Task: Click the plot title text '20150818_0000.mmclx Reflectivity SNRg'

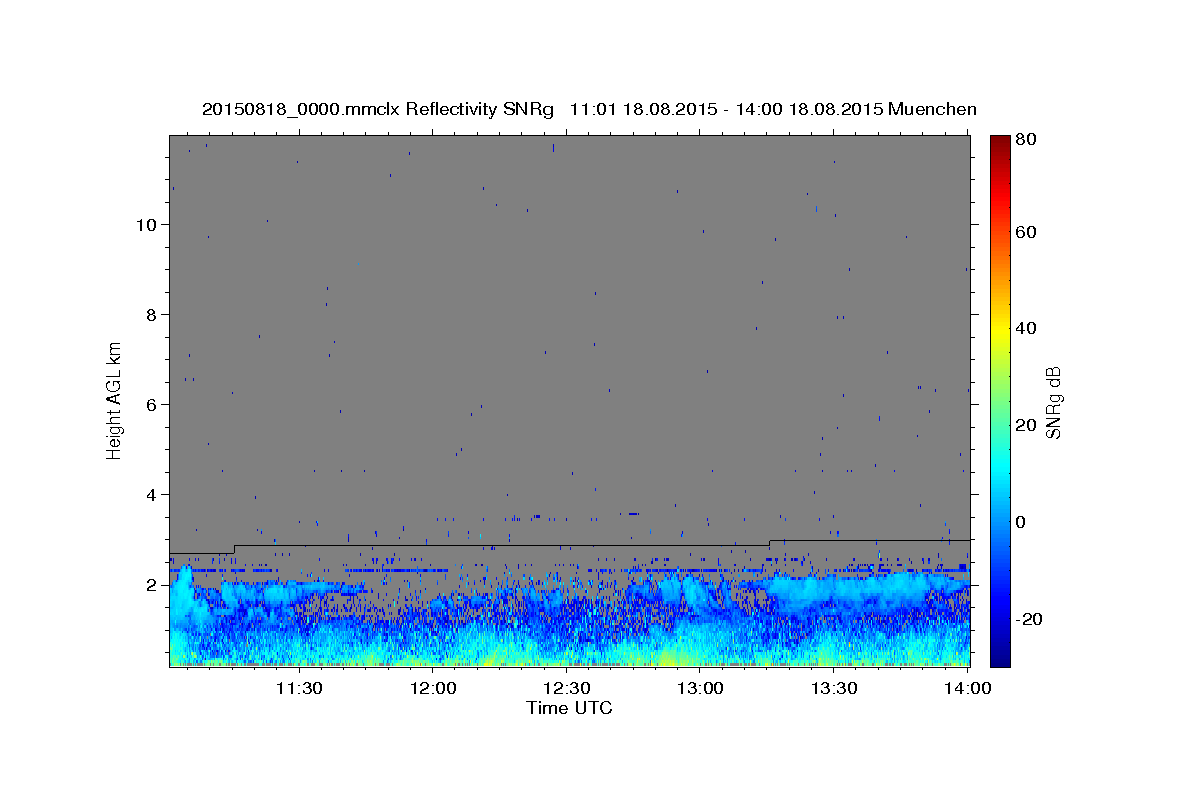Action: click(378, 108)
